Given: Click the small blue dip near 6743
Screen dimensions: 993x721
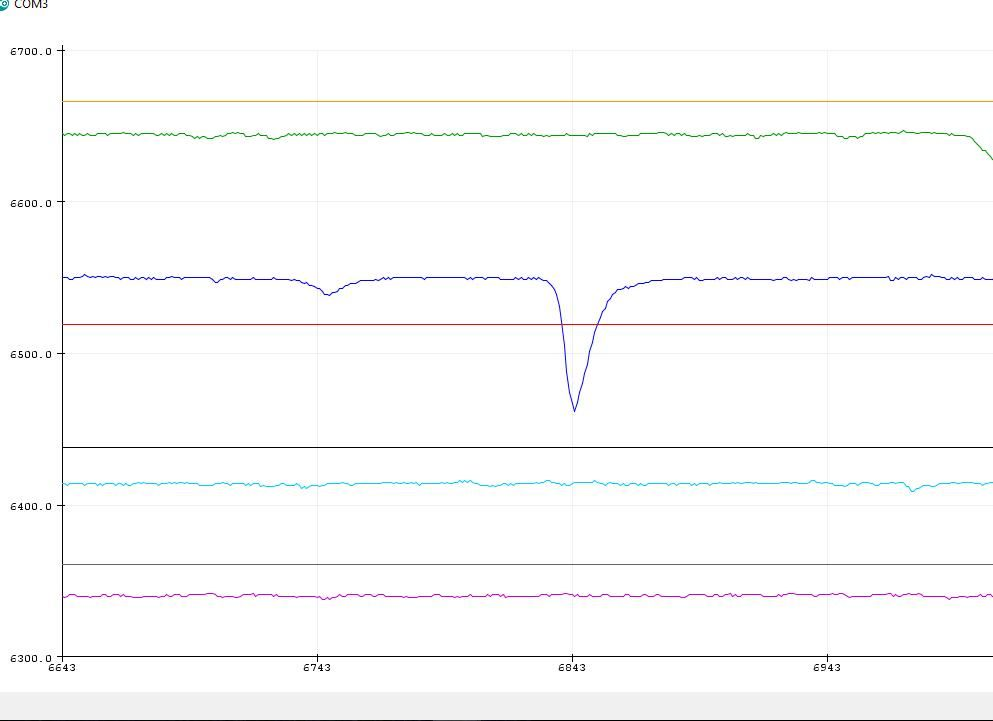Looking at the screenshot, I should point(327,294).
